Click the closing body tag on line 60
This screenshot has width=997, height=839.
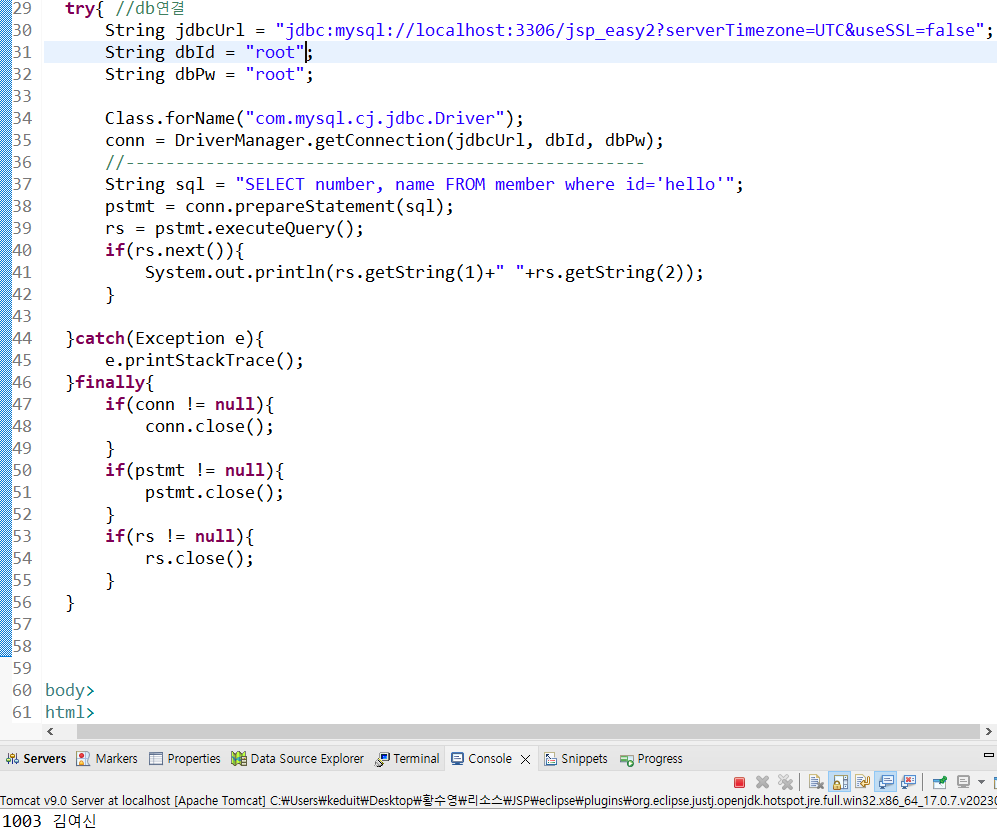[69, 690]
